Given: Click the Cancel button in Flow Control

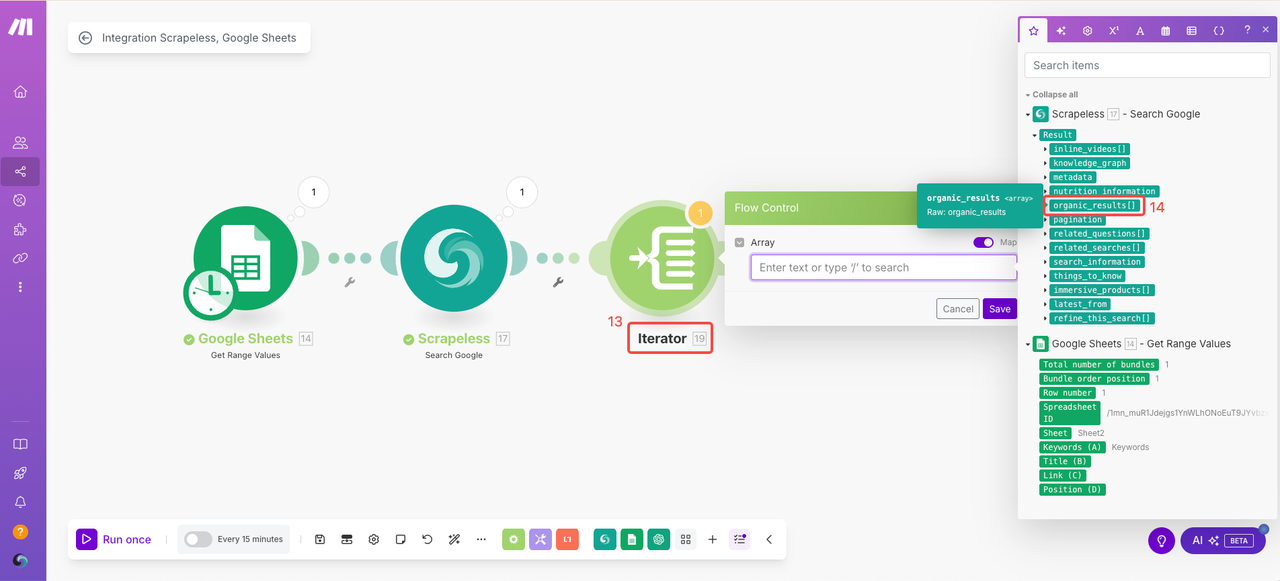Looking at the screenshot, I should [957, 309].
